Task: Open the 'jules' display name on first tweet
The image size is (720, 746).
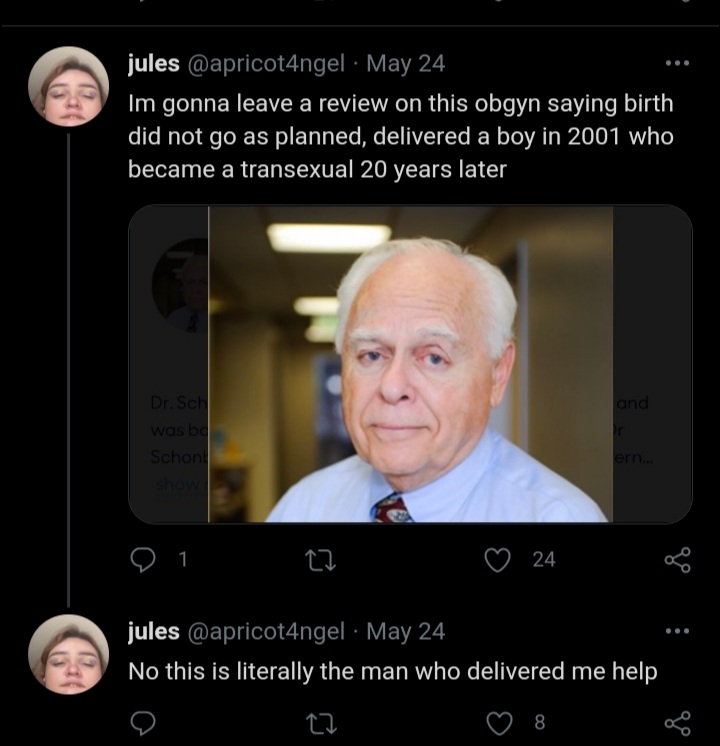Action: [154, 63]
